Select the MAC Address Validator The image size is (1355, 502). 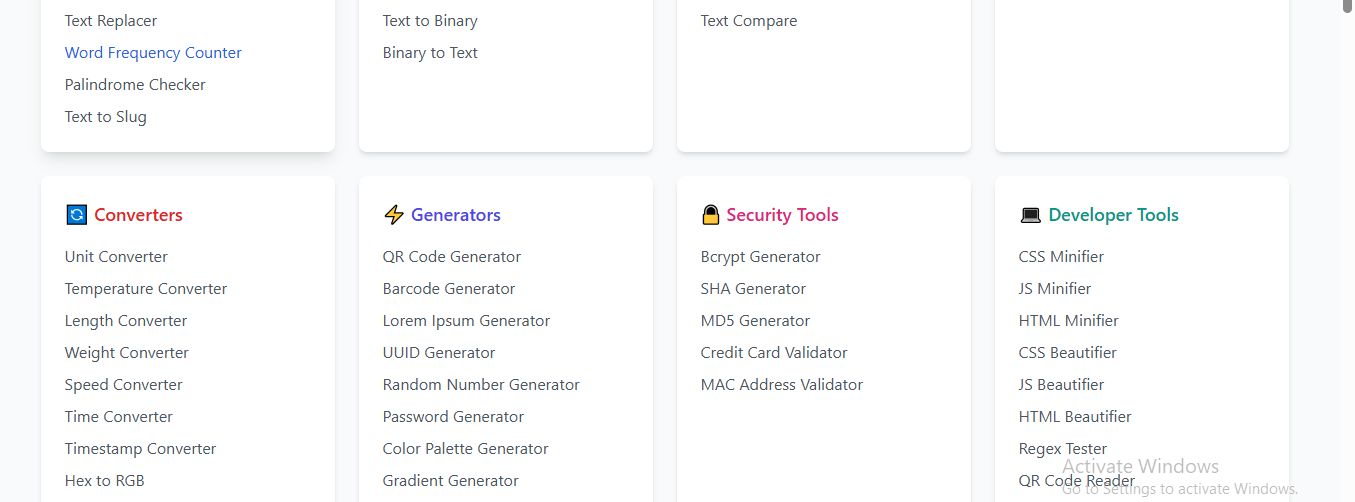point(781,385)
